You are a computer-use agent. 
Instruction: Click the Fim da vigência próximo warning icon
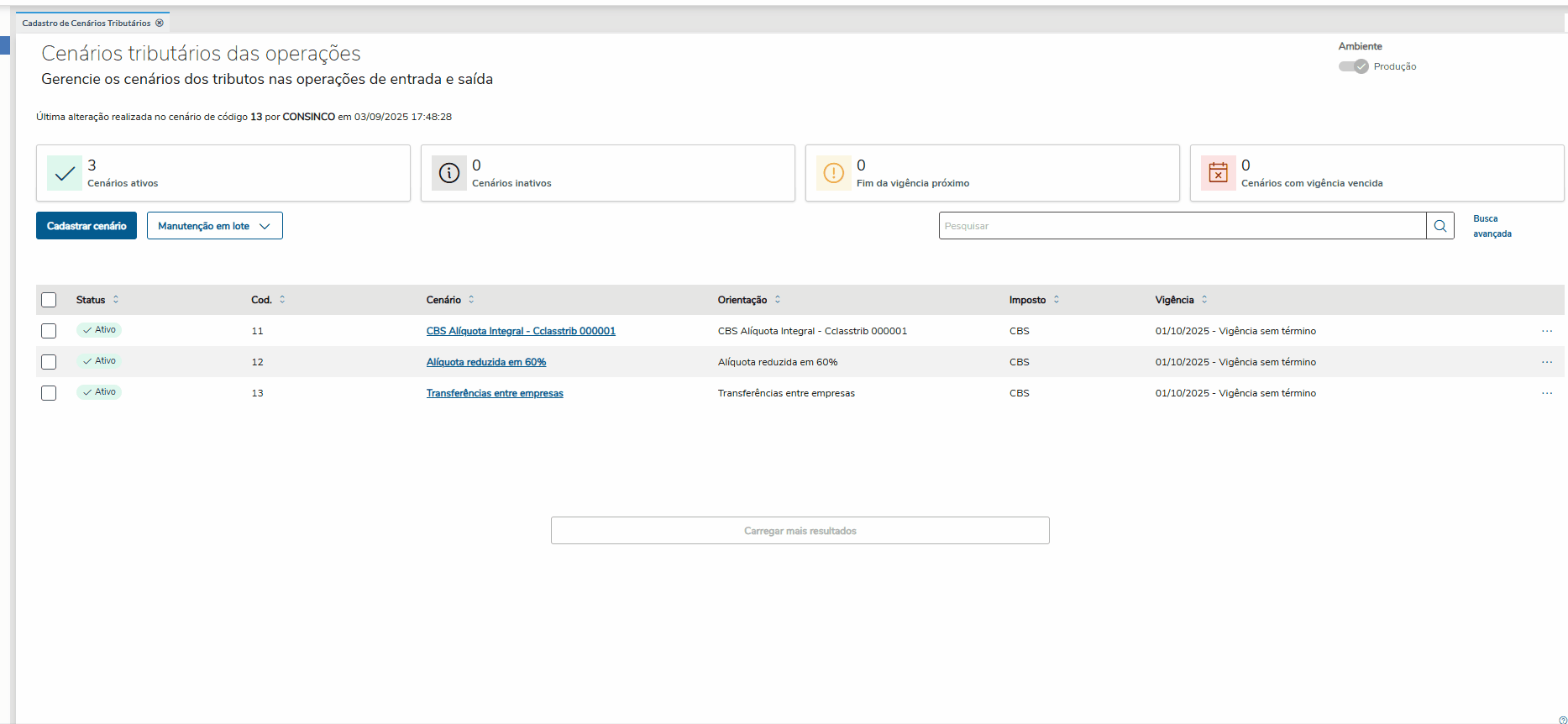click(x=833, y=173)
